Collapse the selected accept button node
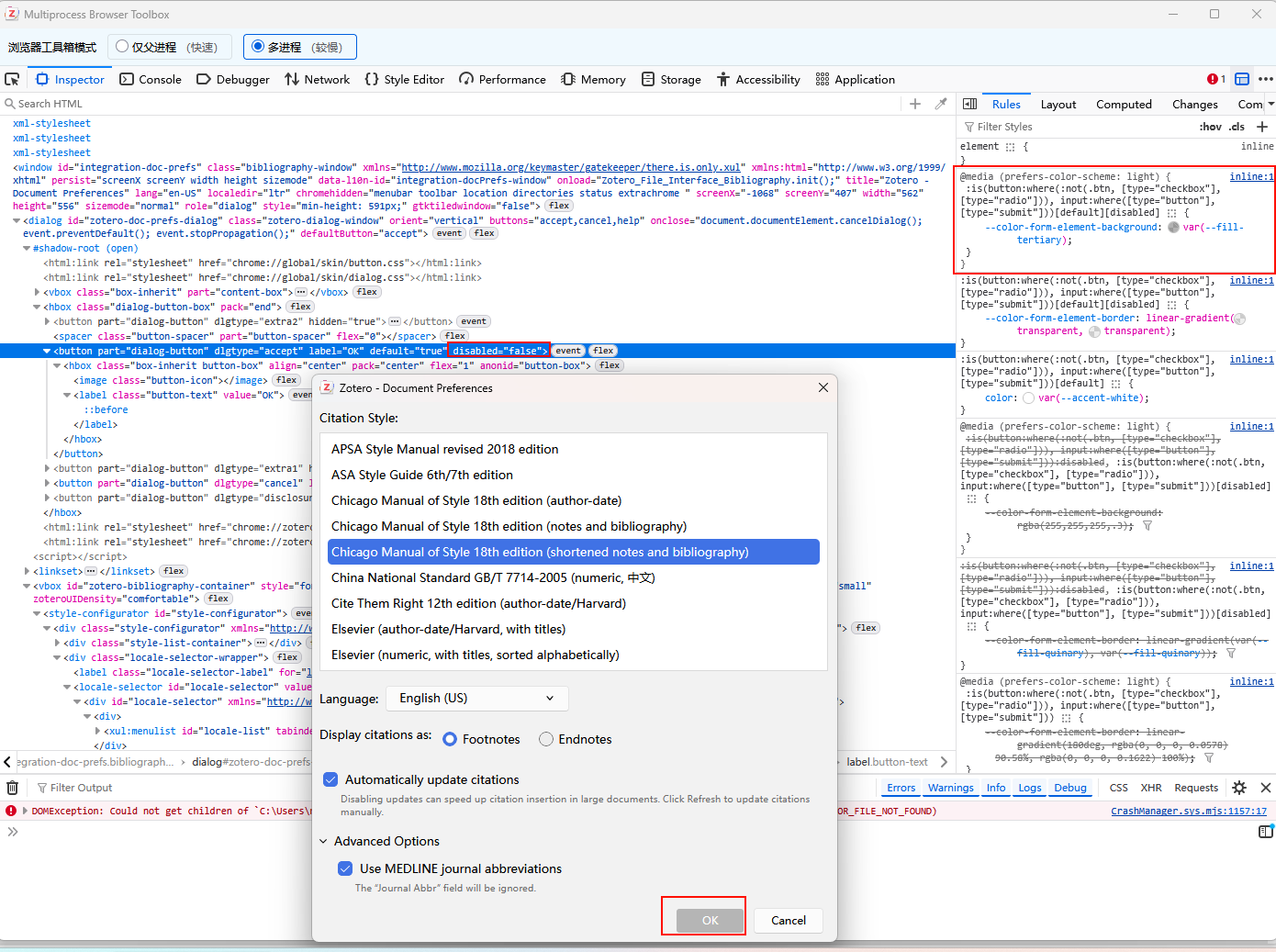The image size is (1276, 952). pyautogui.click(x=47, y=351)
